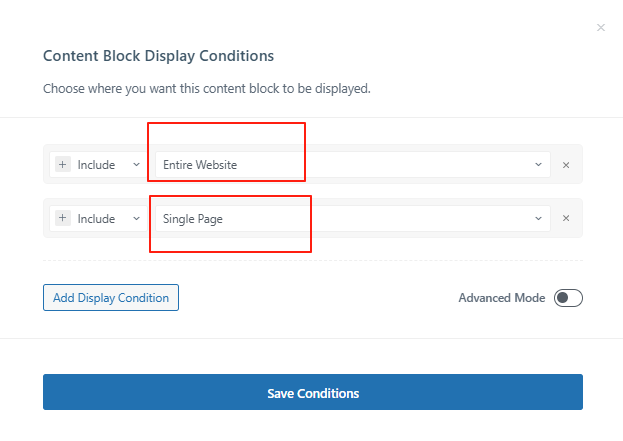Screen dimensions: 623x441
Task: Remove the Single Page condition
Action: pyautogui.click(x=566, y=218)
